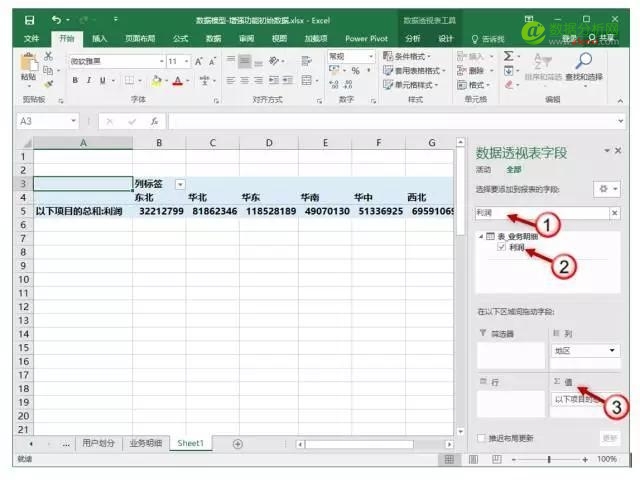Switch to Page Break Preview icon

(x=497, y=460)
